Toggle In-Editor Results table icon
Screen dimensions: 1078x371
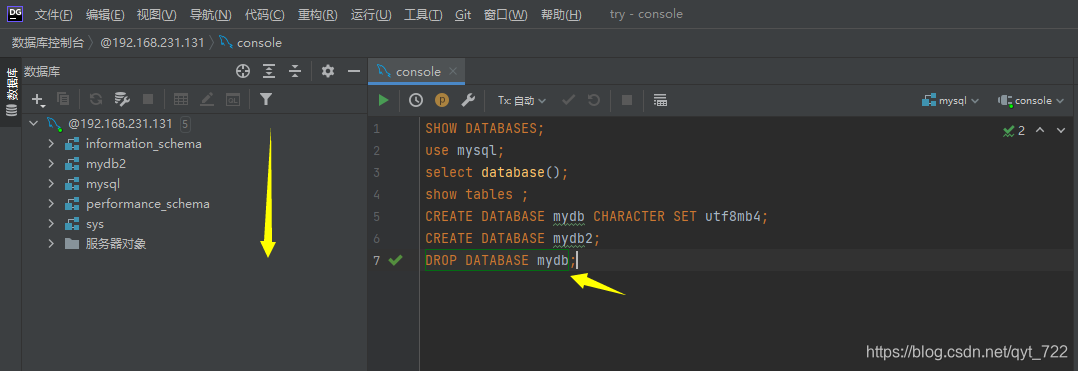[x=660, y=100]
